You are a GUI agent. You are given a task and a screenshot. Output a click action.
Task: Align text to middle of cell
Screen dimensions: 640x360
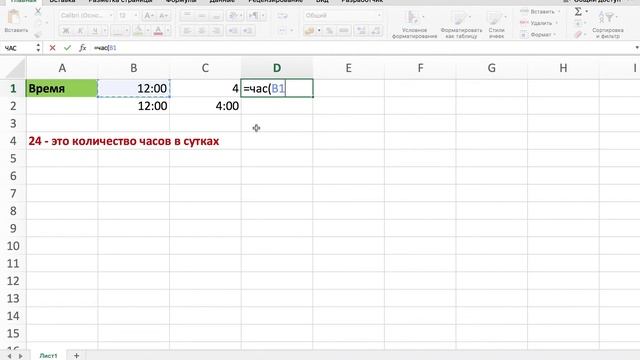click(x=202, y=16)
